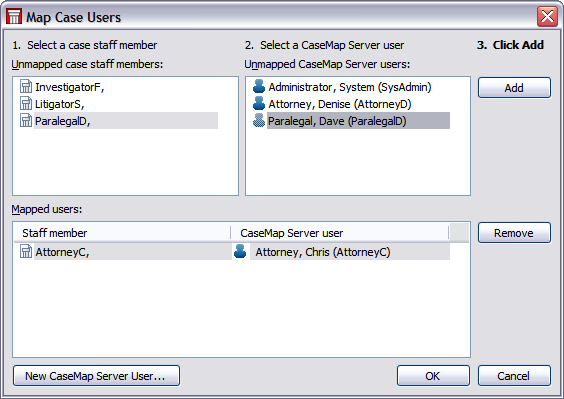Remove the selected mapped user
The height and width of the screenshot is (399, 564).
pyautogui.click(x=514, y=233)
